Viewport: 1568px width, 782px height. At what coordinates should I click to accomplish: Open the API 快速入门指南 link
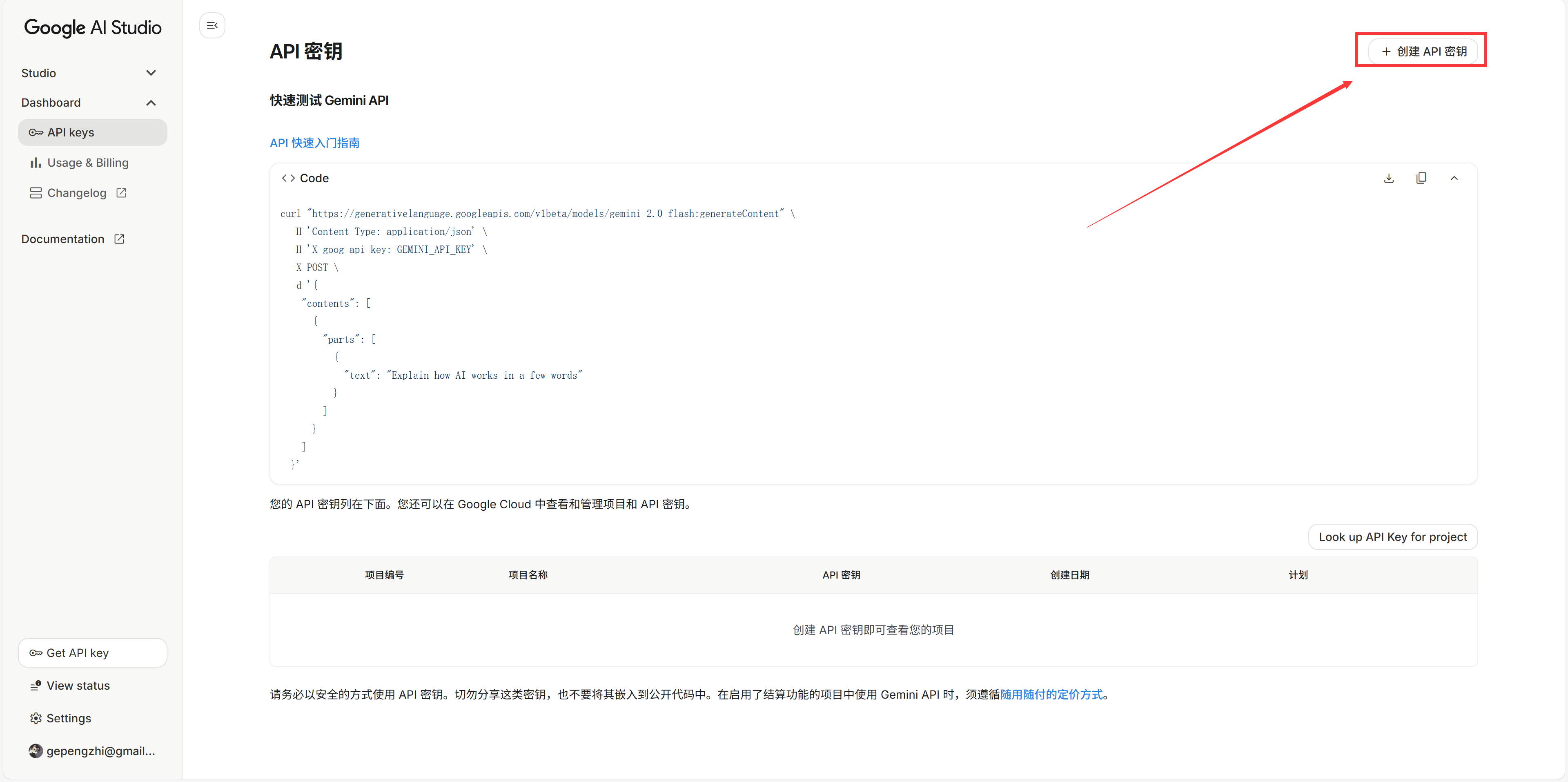tap(314, 143)
